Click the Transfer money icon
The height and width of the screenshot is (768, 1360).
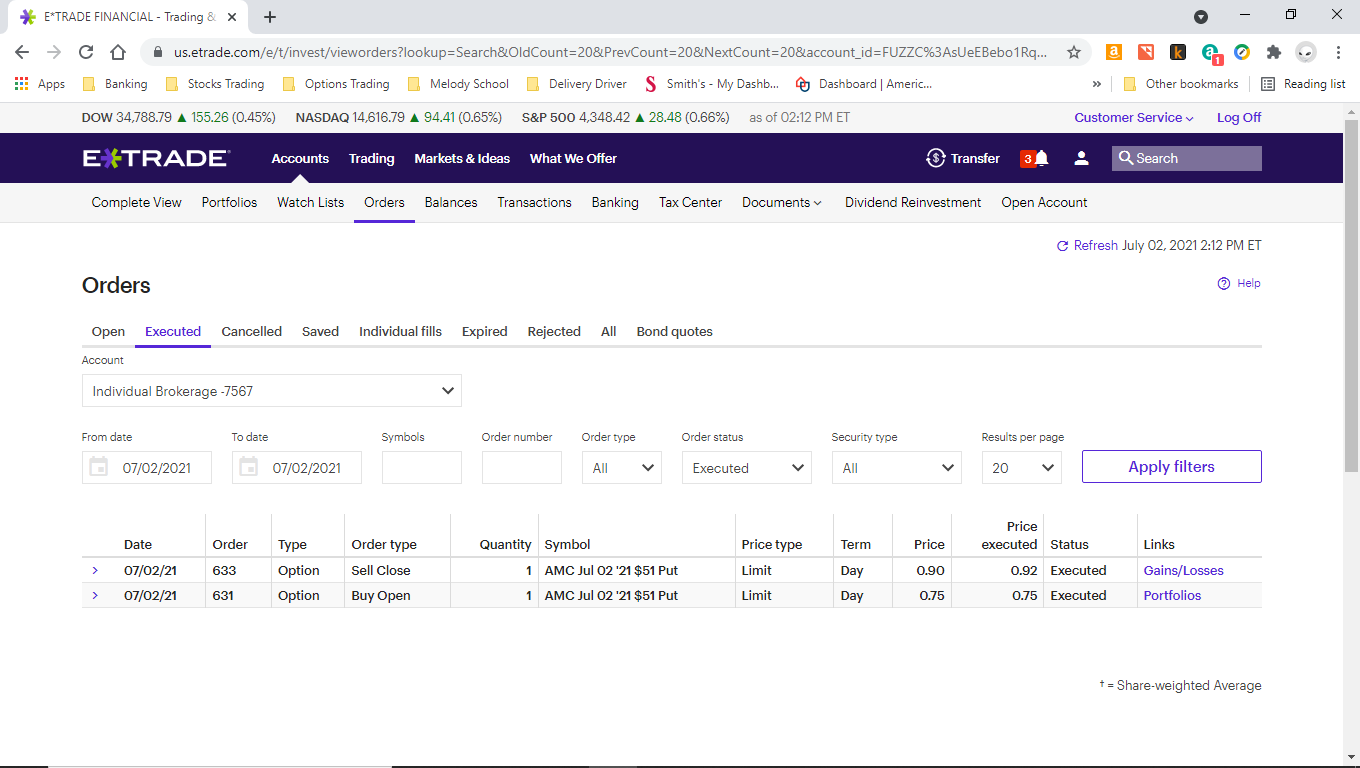click(936, 158)
